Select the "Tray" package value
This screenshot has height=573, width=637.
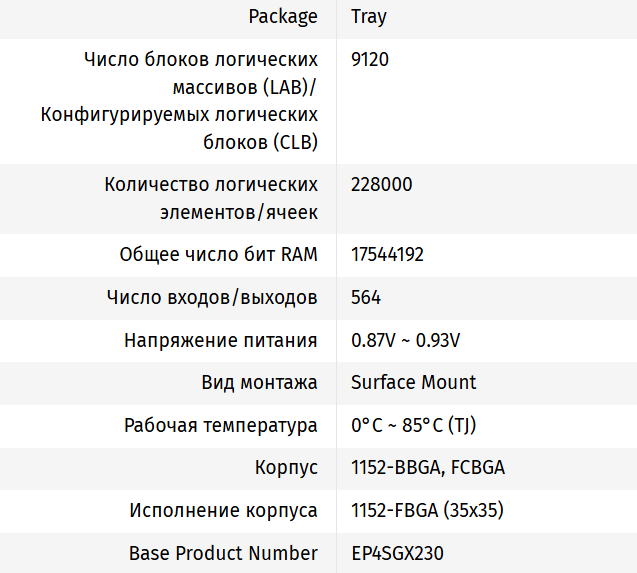pyautogui.click(x=369, y=16)
